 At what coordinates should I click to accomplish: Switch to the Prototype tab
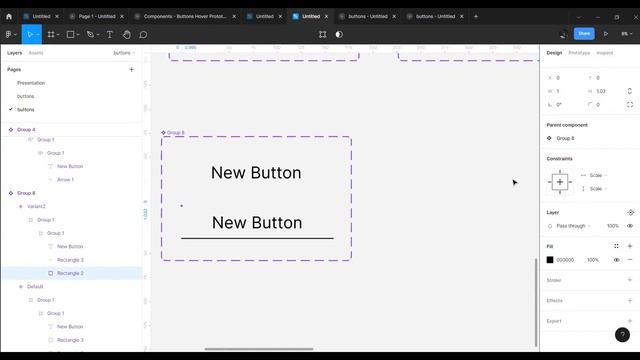(579, 53)
